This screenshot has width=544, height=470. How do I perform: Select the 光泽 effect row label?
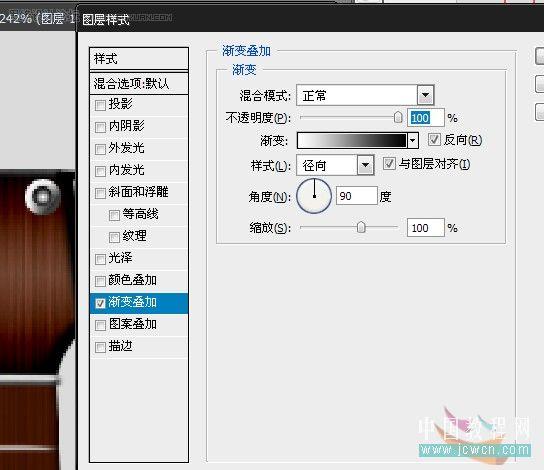120,258
